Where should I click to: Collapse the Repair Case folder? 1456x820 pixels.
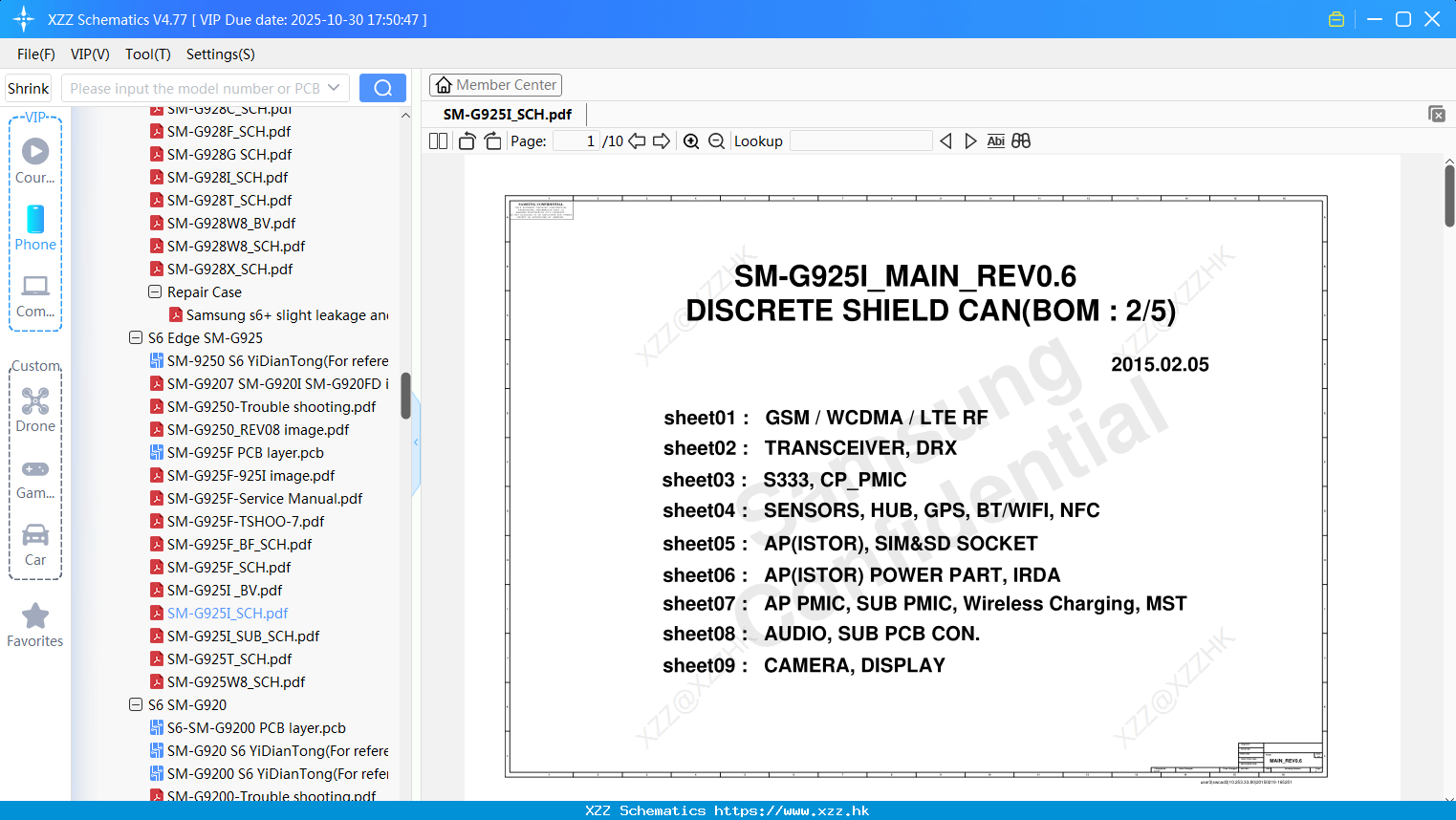click(x=154, y=291)
